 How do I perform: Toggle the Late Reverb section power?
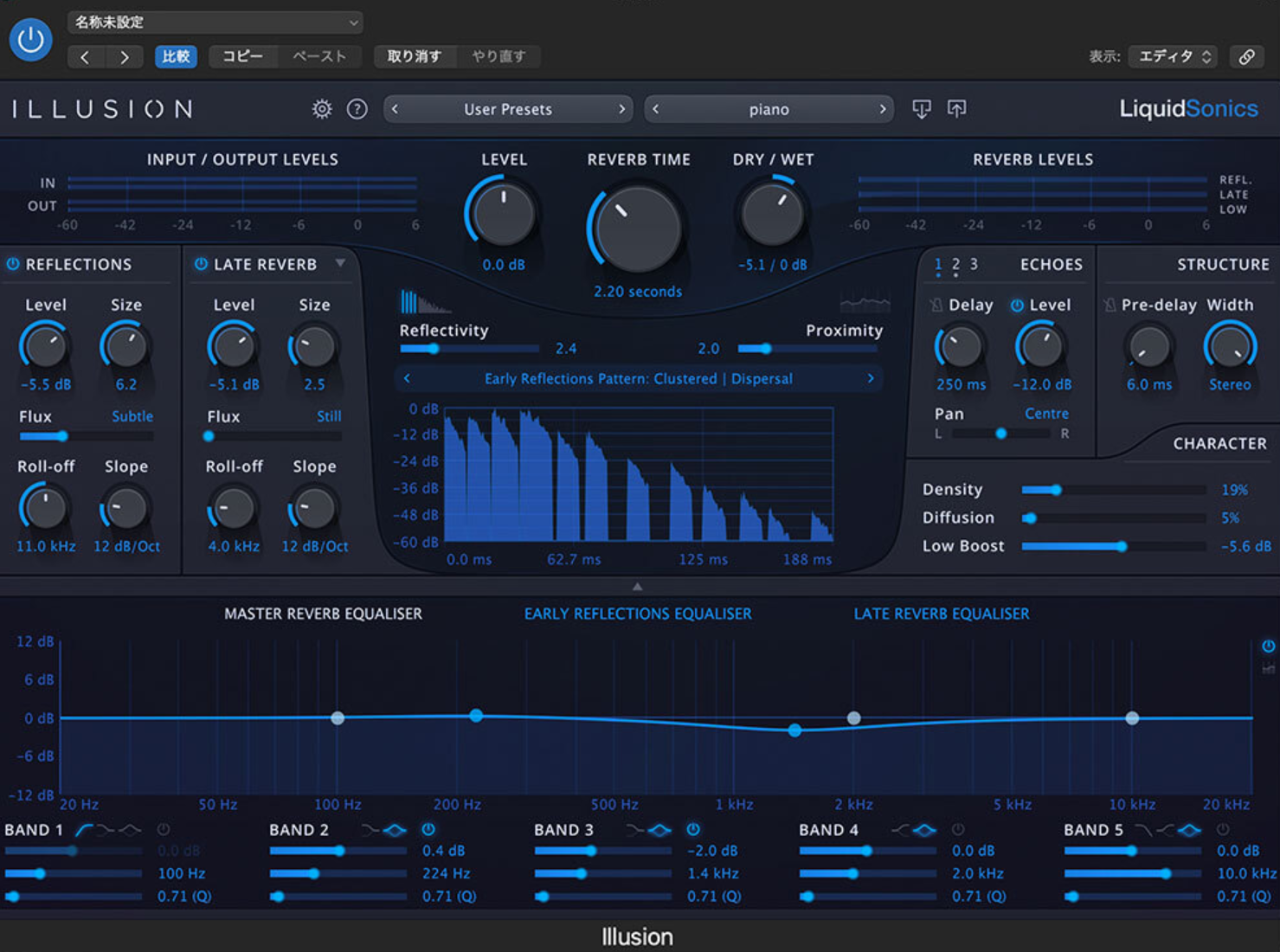(x=201, y=264)
